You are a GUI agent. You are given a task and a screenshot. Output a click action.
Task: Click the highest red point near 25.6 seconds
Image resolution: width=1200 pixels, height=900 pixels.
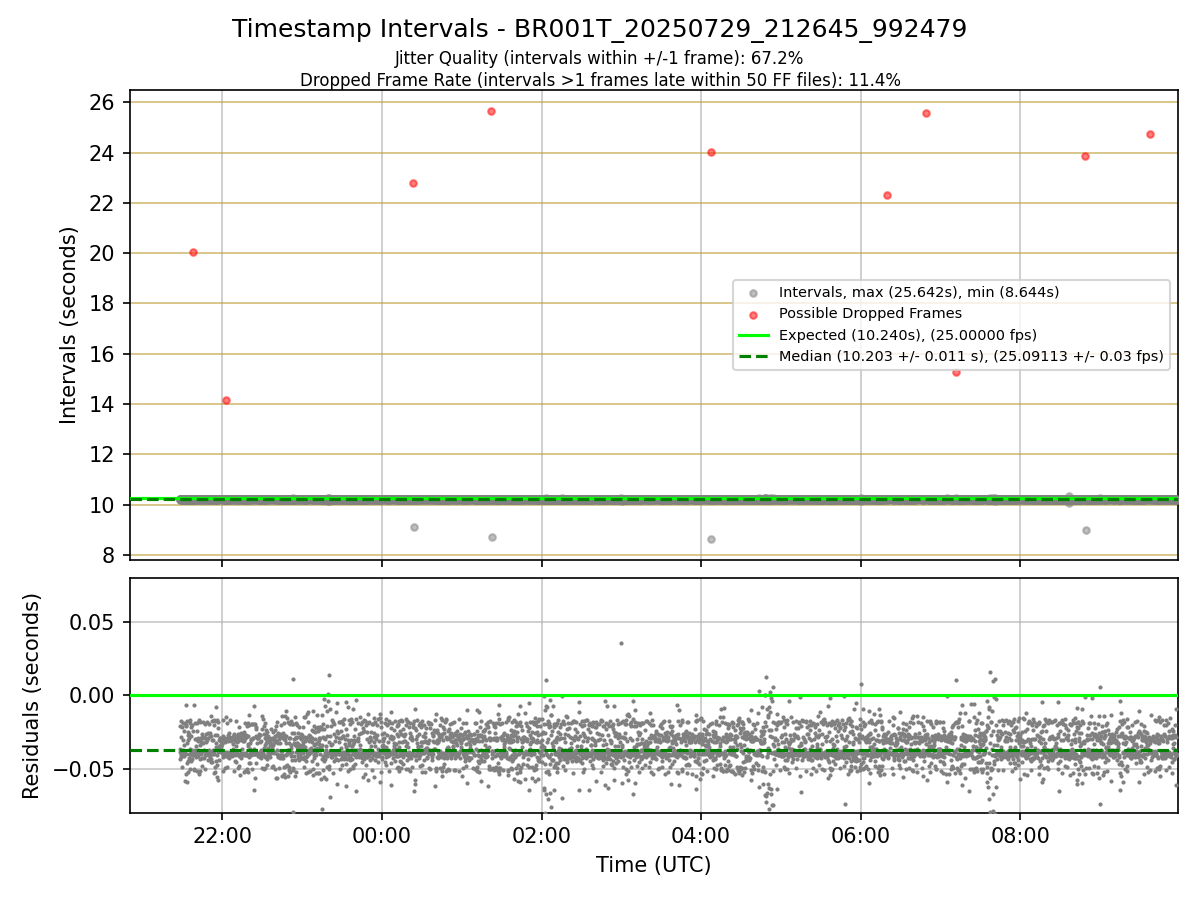[491, 111]
